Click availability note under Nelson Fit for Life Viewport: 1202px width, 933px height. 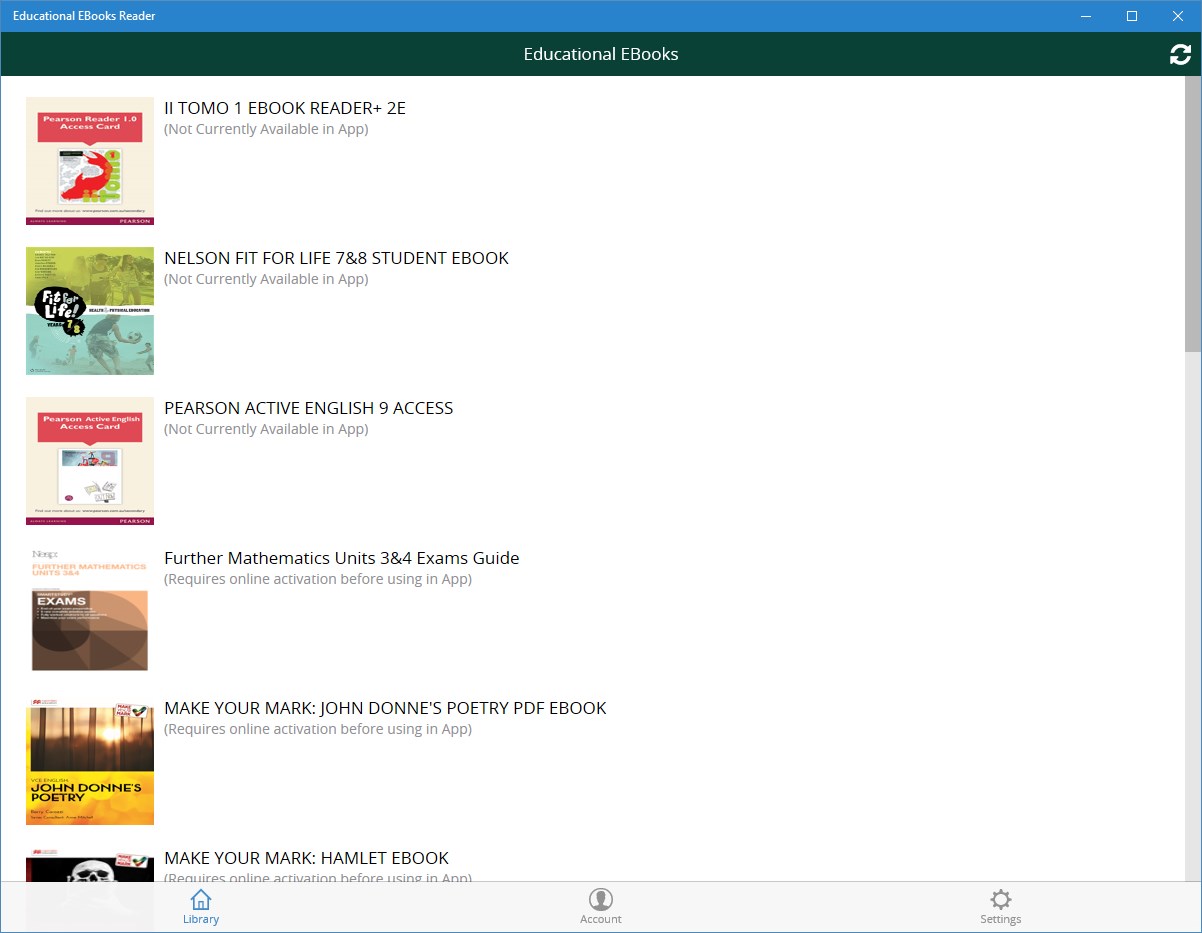pos(266,279)
